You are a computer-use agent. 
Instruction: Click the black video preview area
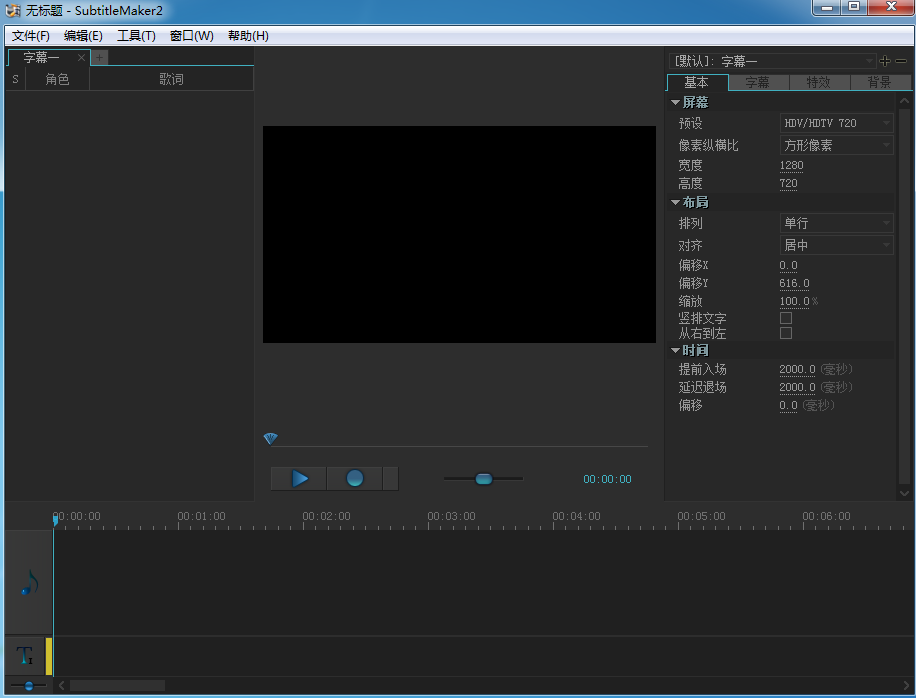(x=459, y=234)
